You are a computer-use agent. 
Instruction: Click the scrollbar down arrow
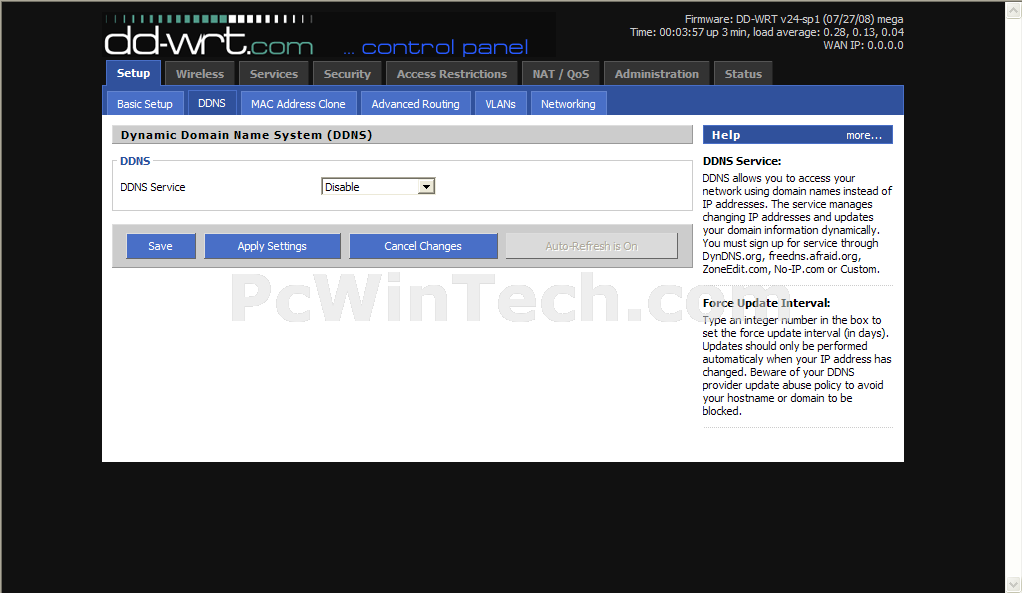(1014, 584)
